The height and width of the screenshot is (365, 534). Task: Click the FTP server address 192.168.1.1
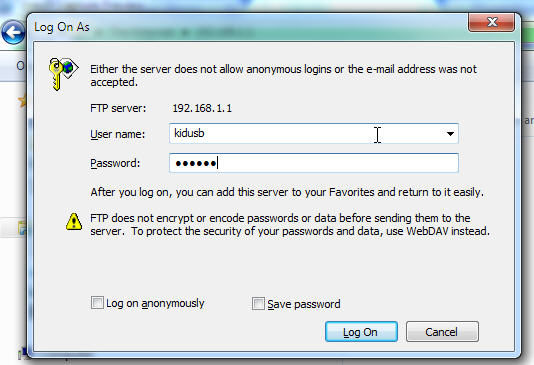point(202,108)
